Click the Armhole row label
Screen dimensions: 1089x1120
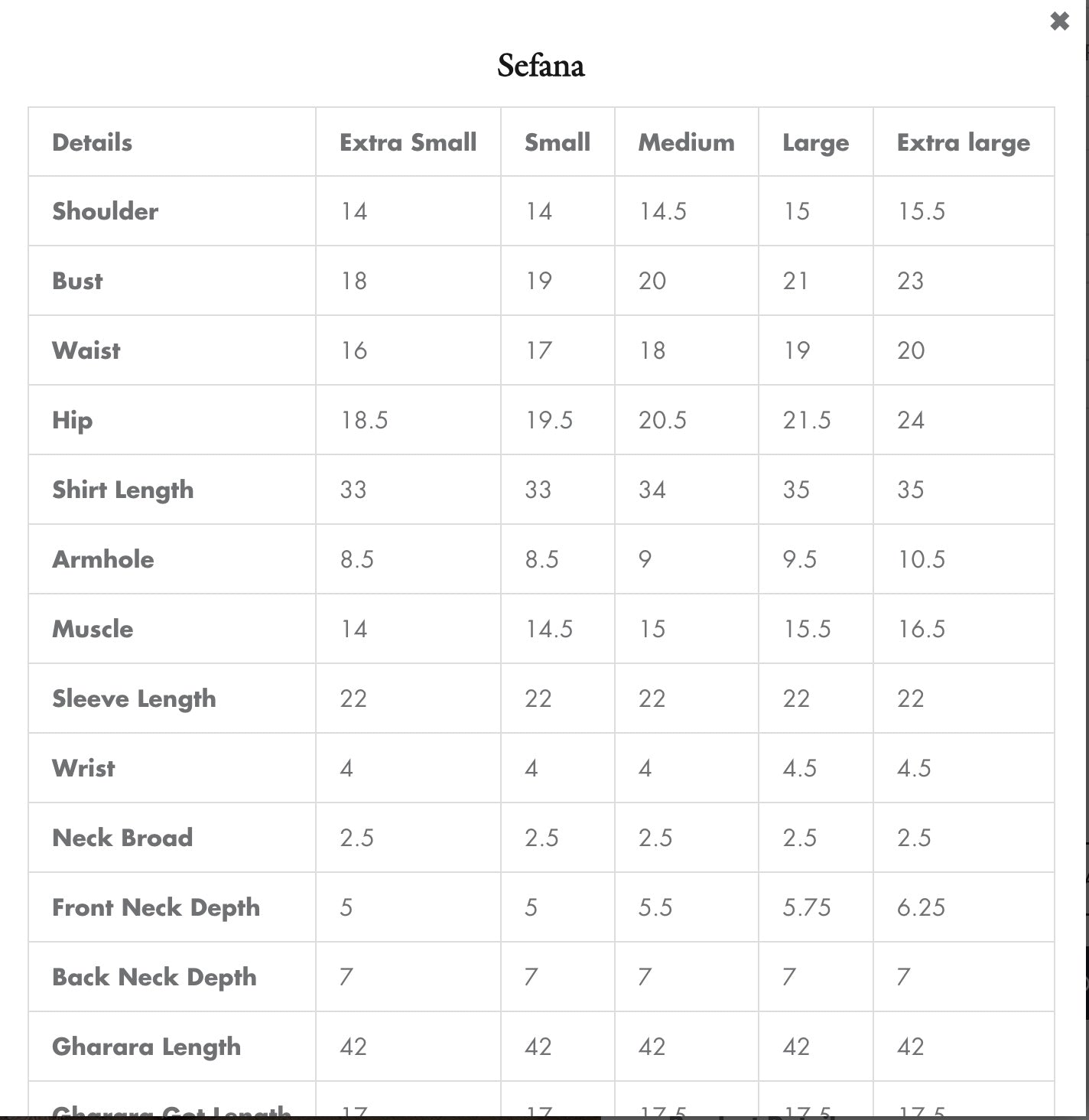[102, 559]
